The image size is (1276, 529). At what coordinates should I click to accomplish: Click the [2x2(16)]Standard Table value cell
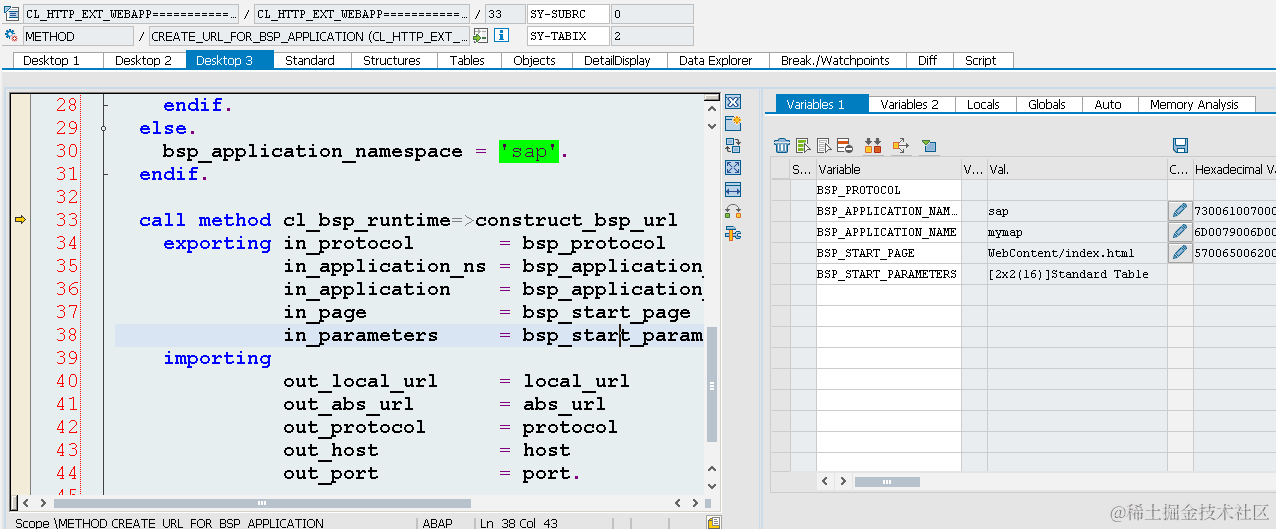[1077, 274]
